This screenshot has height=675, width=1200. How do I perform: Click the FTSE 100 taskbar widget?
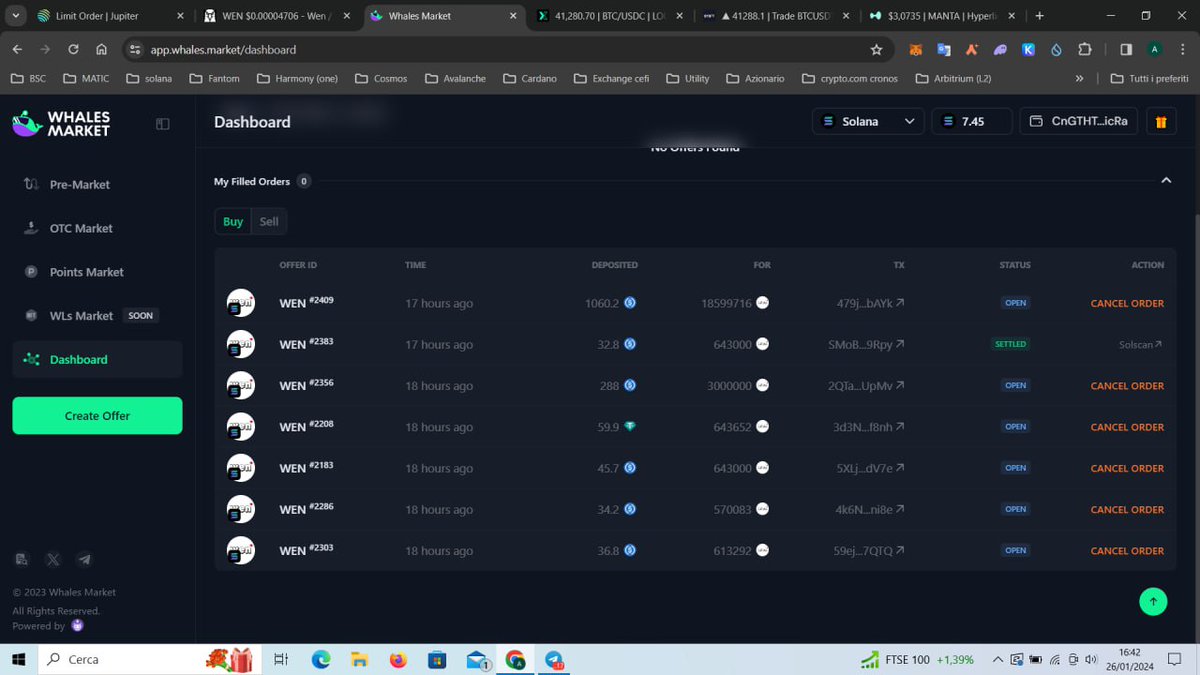[x=917, y=660]
